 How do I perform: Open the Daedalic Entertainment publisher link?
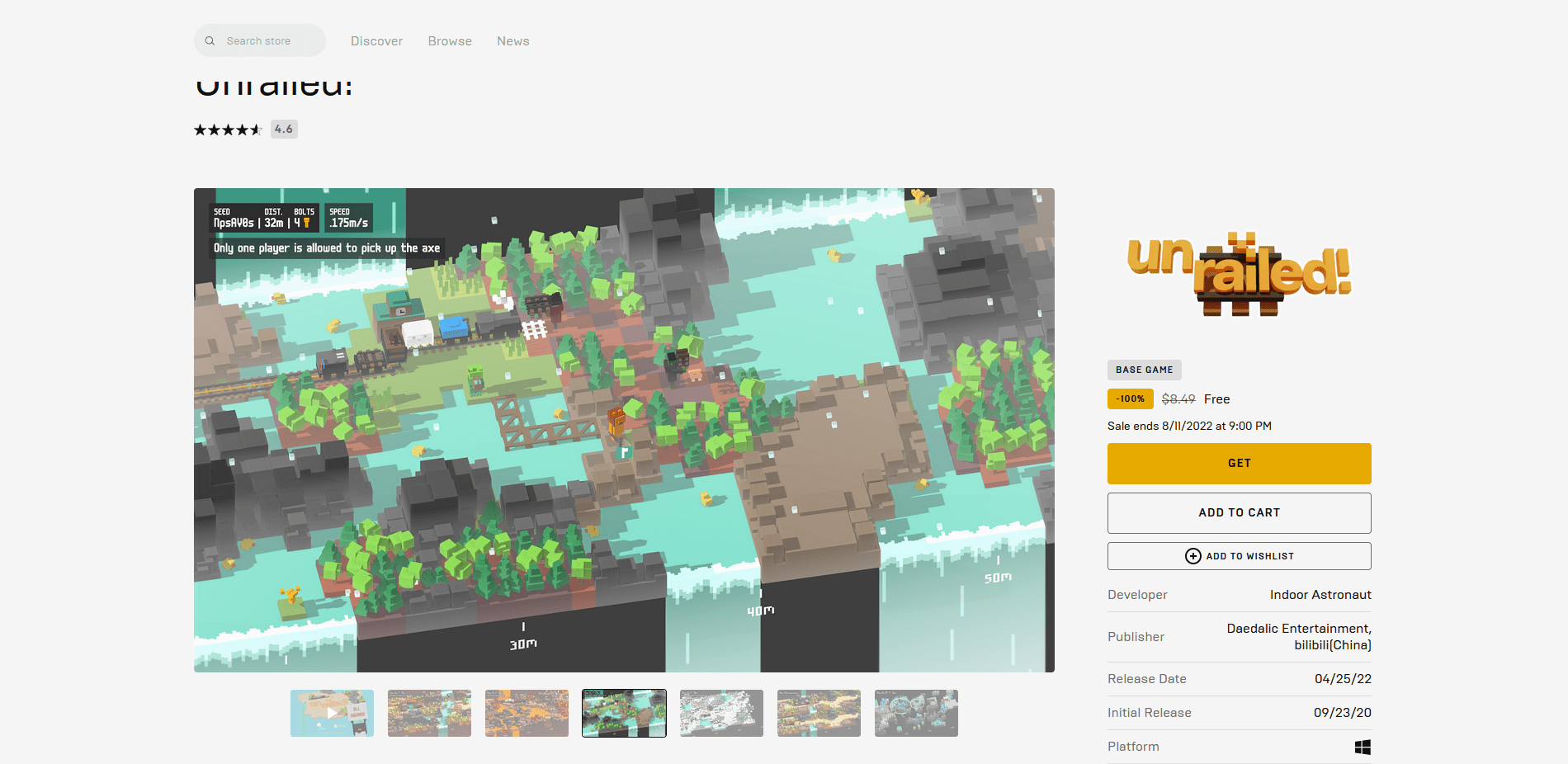click(1299, 629)
